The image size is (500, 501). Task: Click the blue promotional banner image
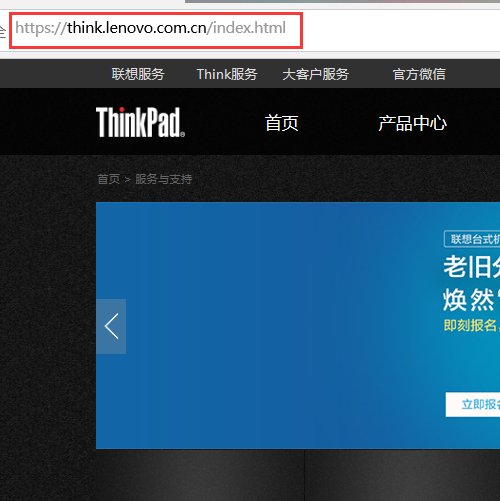click(x=298, y=325)
